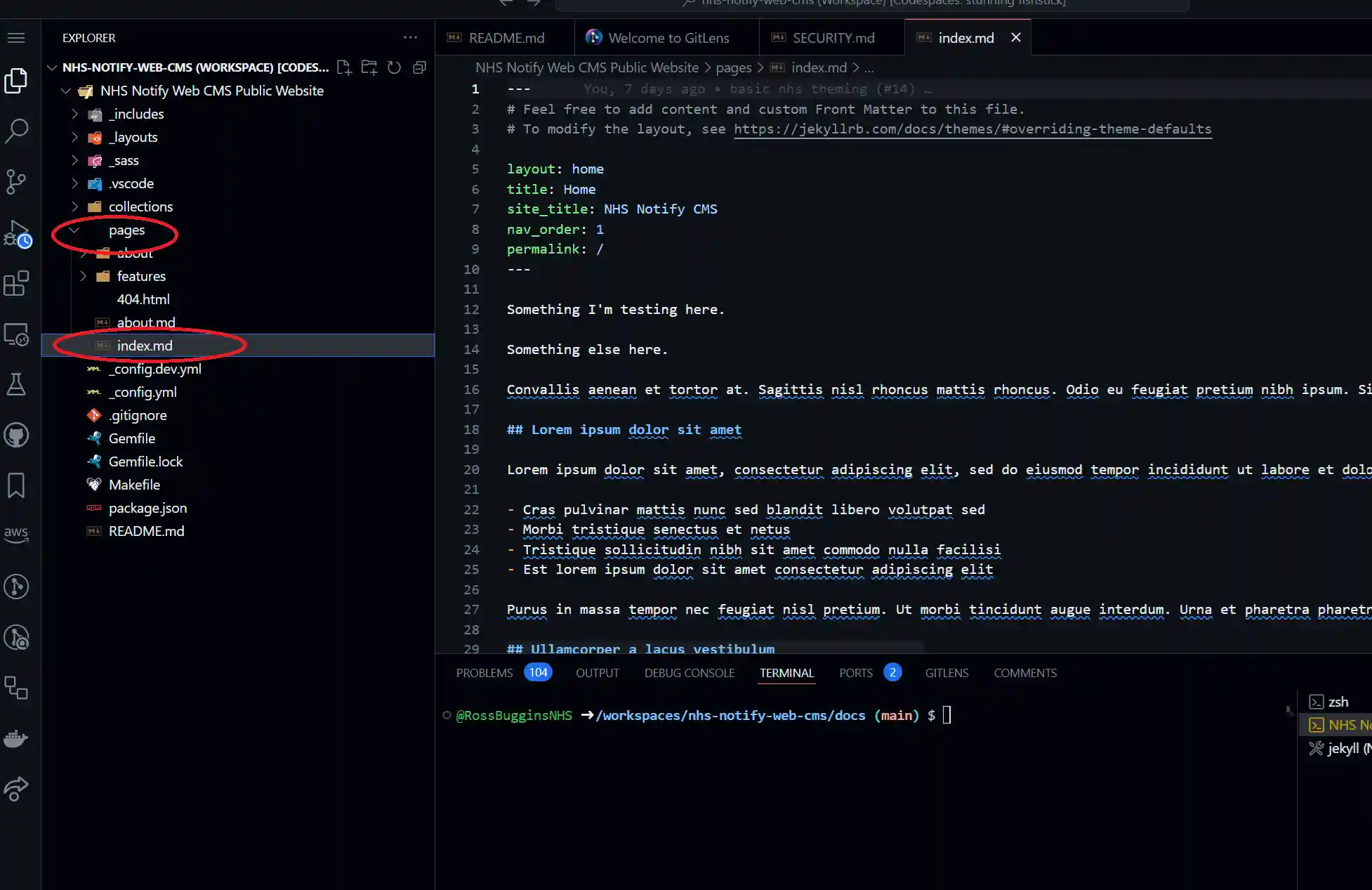Image resolution: width=1372 pixels, height=890 pixels.
Task: Open Explorer more actions ellipsis menu
Action: click(410, 38)
